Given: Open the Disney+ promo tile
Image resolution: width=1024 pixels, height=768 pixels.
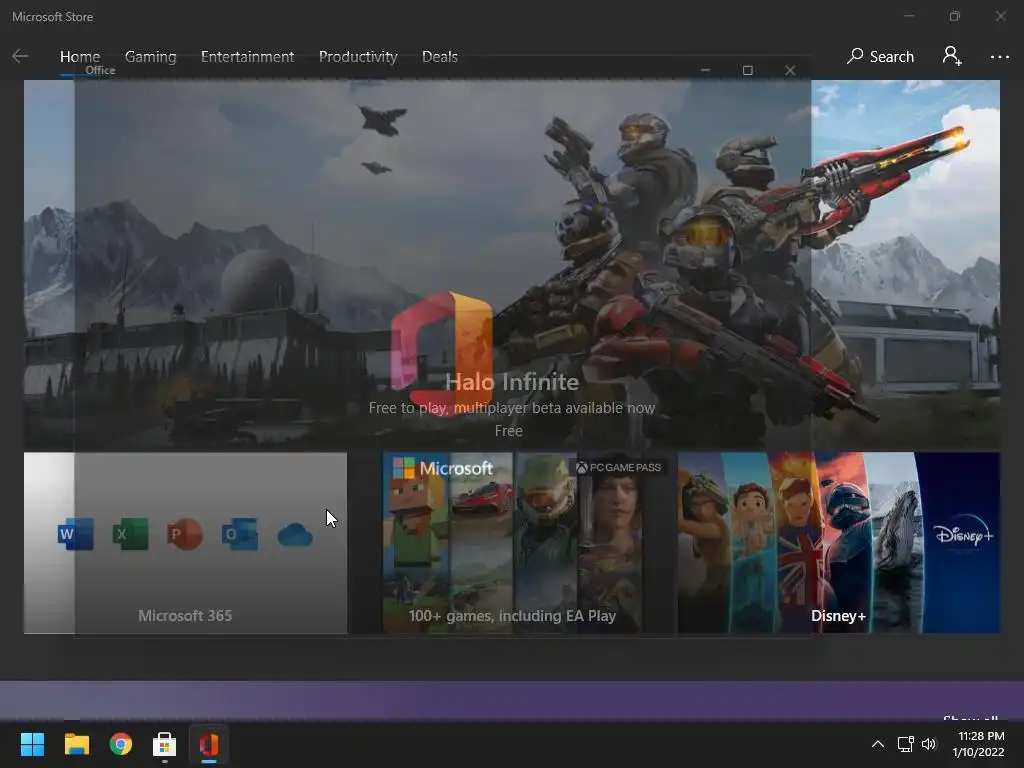Looking at the screenshot, I should click(x=839, y=543).
